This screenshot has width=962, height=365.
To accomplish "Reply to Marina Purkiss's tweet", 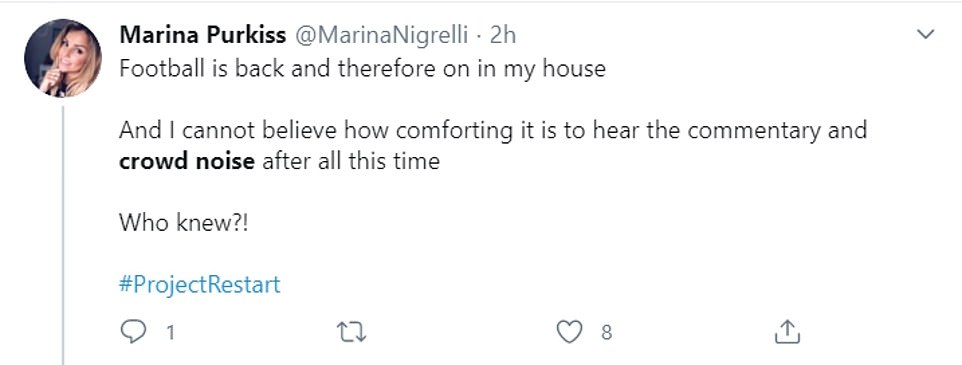I will [133, 332].
